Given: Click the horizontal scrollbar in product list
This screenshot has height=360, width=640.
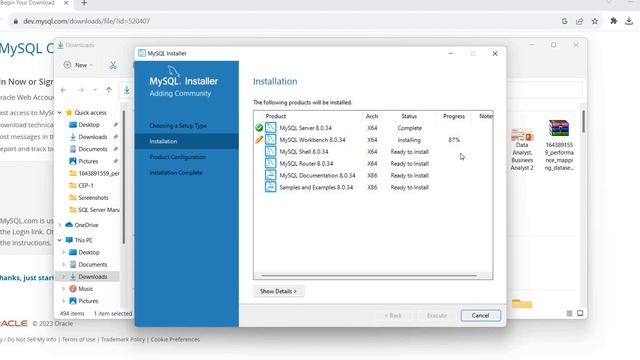Looking at the screenshot, I should point(369,276).
